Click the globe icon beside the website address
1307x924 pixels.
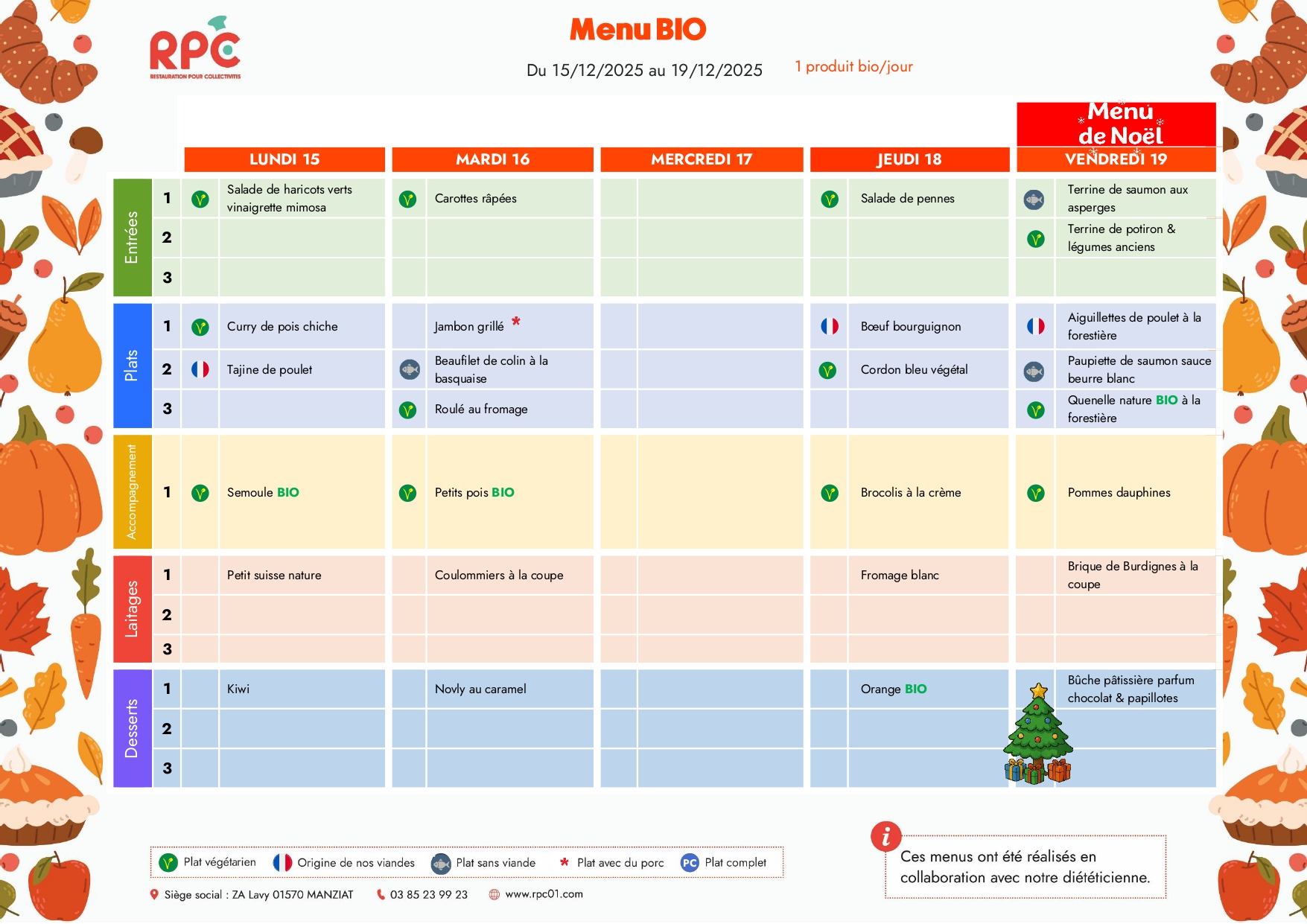click(494, 894)
